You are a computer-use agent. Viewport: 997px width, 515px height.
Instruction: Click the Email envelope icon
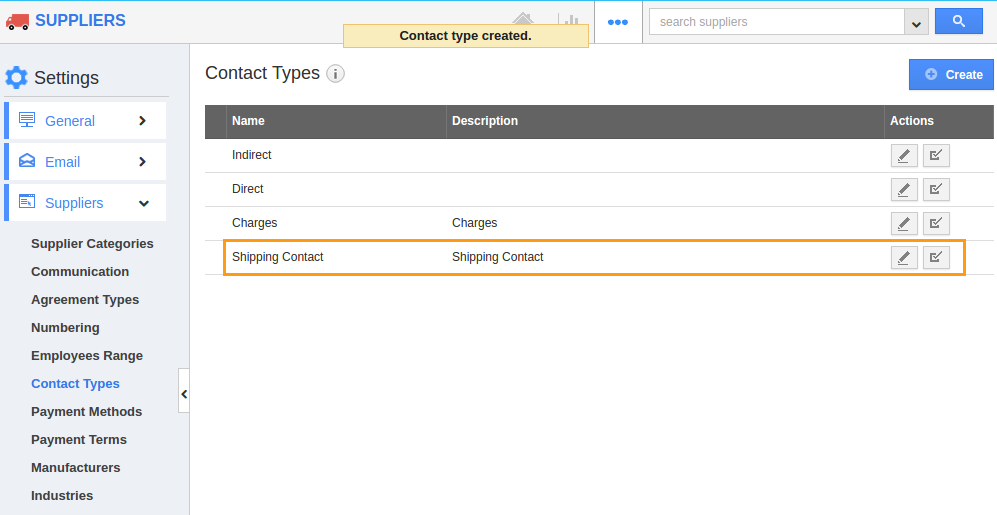coord(27,160)
